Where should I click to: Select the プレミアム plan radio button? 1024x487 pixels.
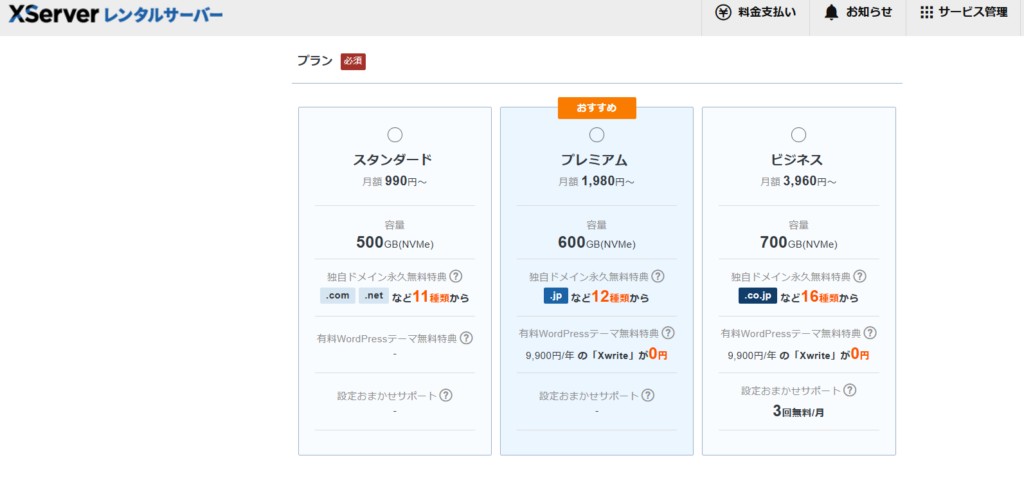[x=597, y=135]
